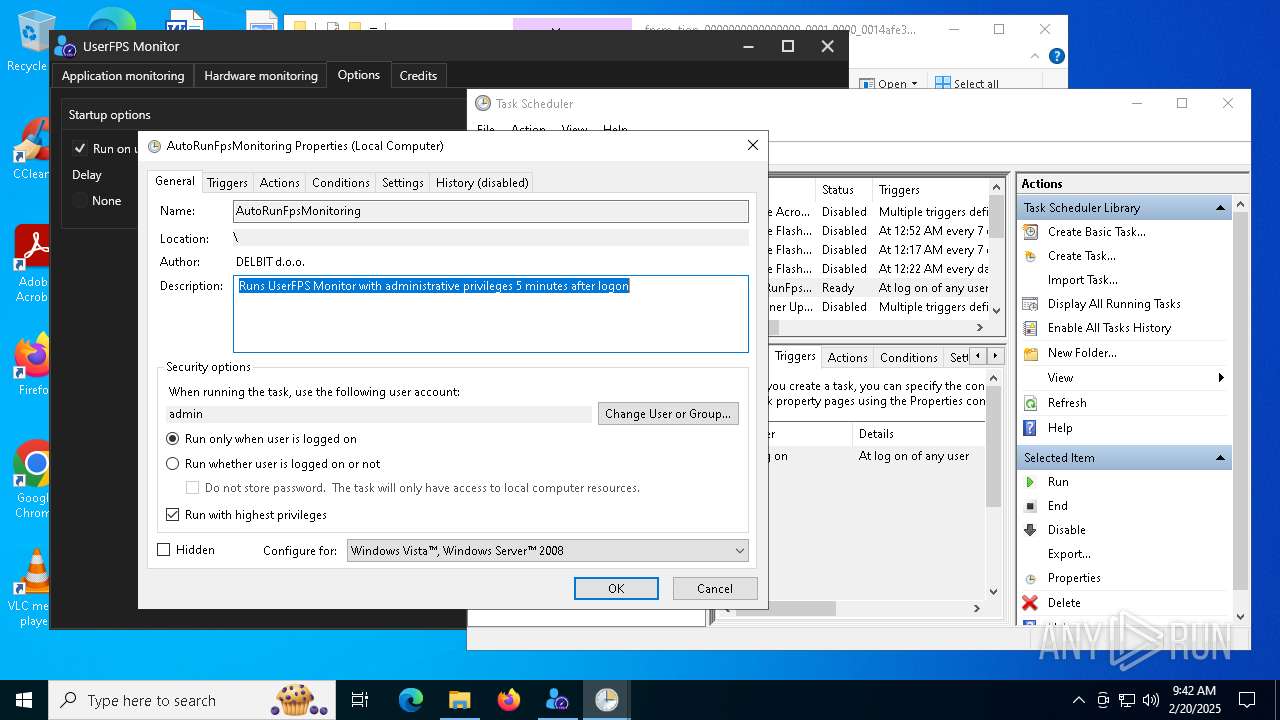Image resolution: width=1280 pixels, height=720 pixels.
Task: Open the Configure for dropdown
Action: point(548,551)
